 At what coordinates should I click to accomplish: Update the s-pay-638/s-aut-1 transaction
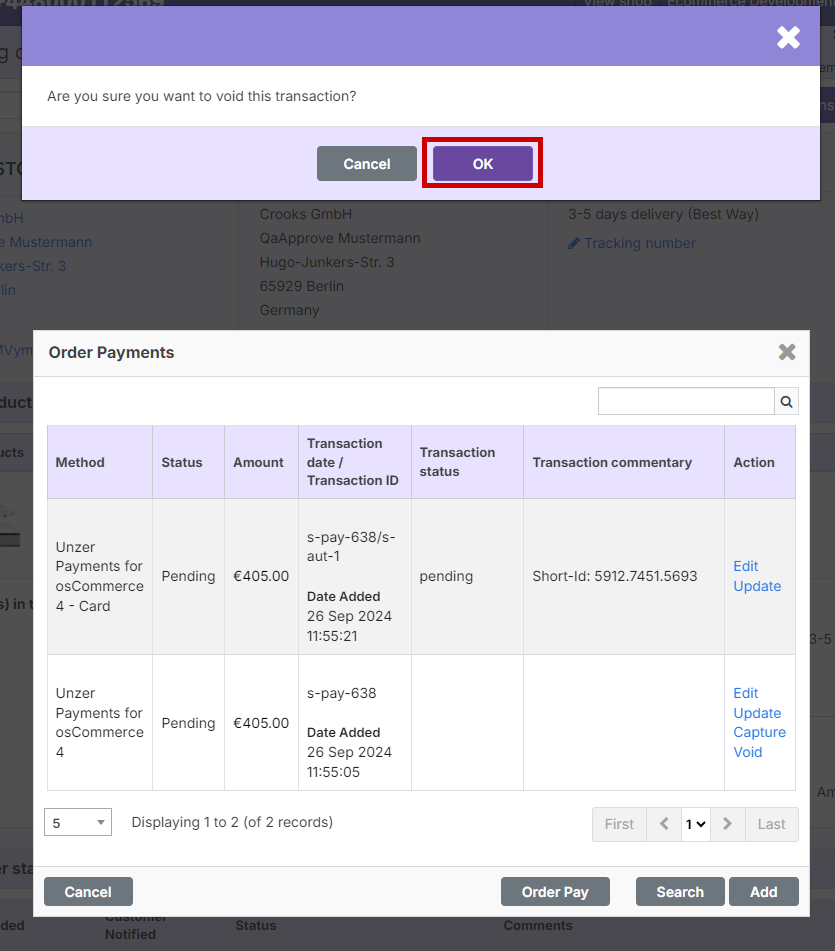point(757,586)
